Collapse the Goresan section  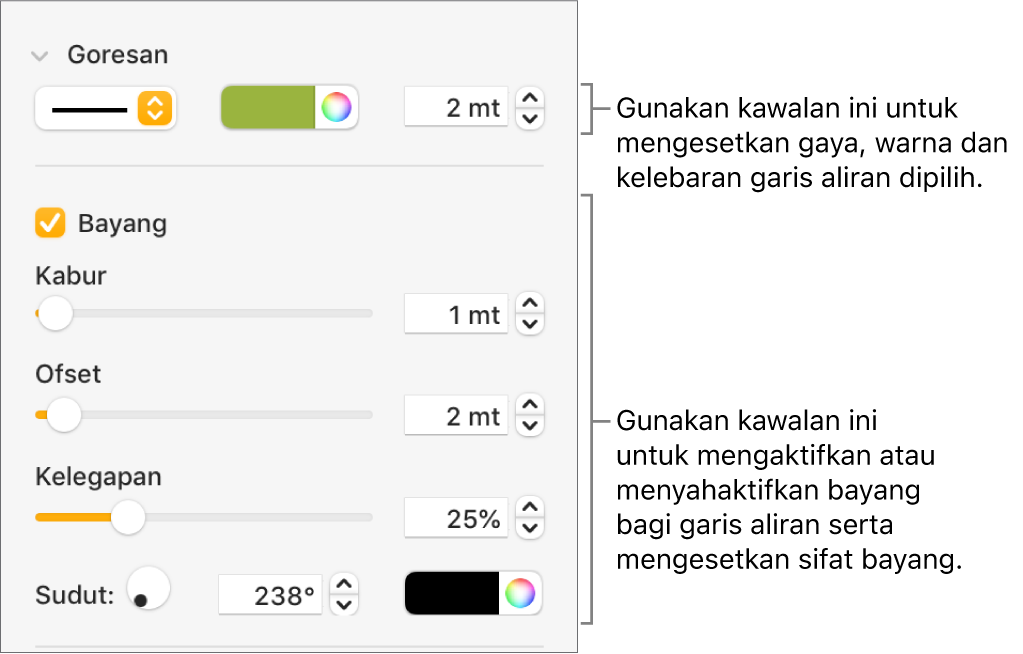point(40,56)
